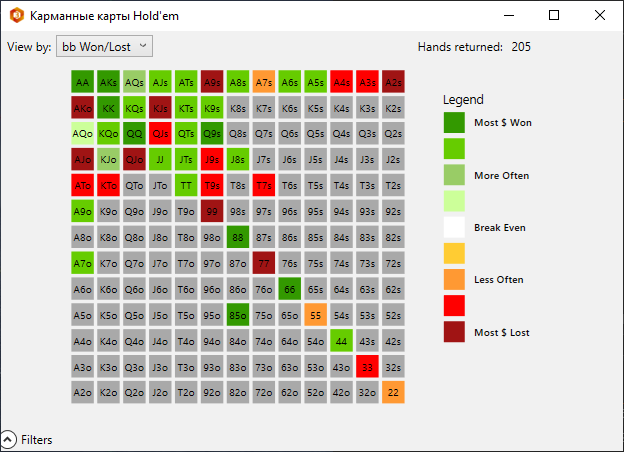Click the 'Break Even' white legend swatch
This screenshot has height=452, width=625.
point(454,227)
